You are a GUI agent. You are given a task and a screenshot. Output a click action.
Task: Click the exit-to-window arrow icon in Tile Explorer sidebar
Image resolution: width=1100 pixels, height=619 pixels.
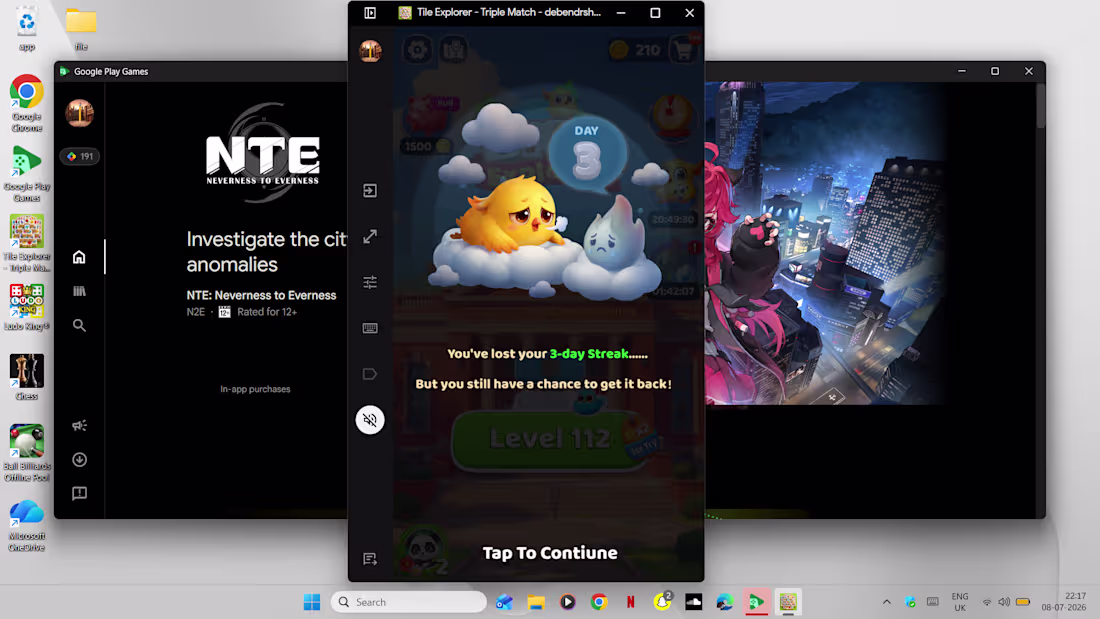coord(370,191)
